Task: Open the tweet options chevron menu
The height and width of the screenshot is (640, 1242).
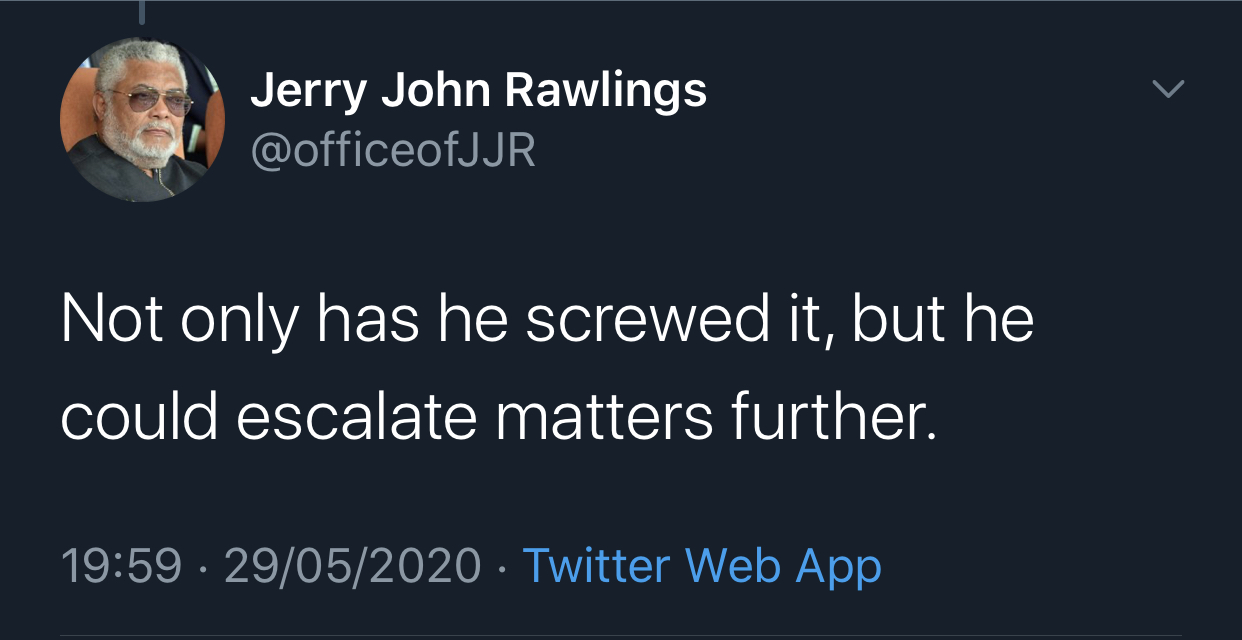Action: 1167,90
